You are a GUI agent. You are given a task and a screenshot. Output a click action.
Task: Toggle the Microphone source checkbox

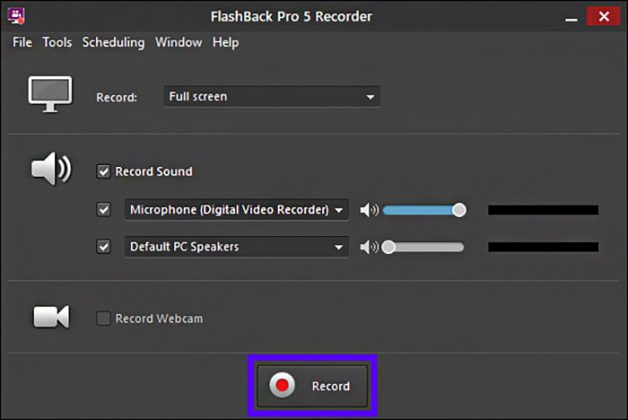coord(103,209)
